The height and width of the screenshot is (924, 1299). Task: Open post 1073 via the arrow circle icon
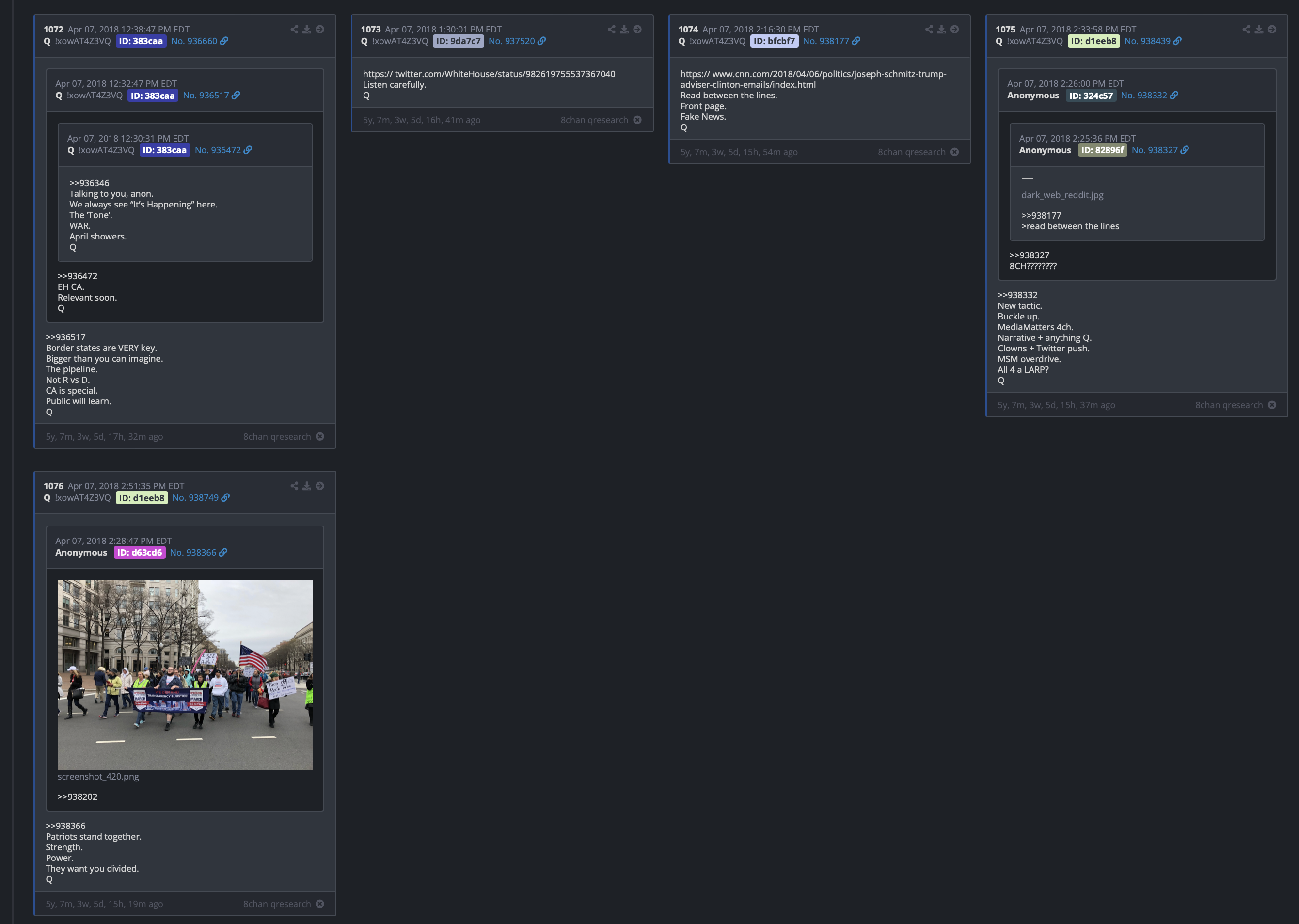(x=637, y=30)
